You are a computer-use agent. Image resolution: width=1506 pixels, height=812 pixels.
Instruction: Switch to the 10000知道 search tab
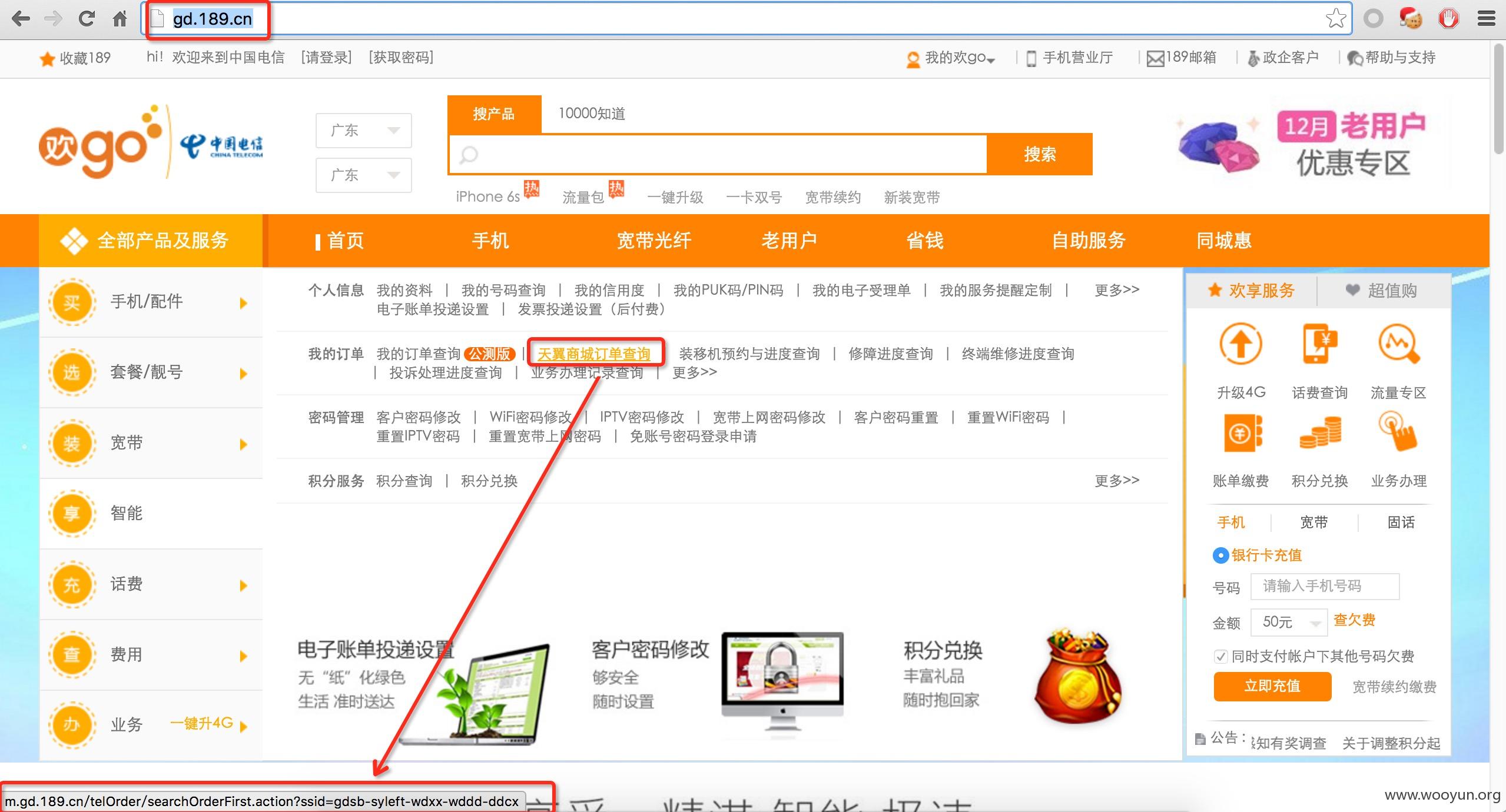pyautogui.click(x=592, y=114)
